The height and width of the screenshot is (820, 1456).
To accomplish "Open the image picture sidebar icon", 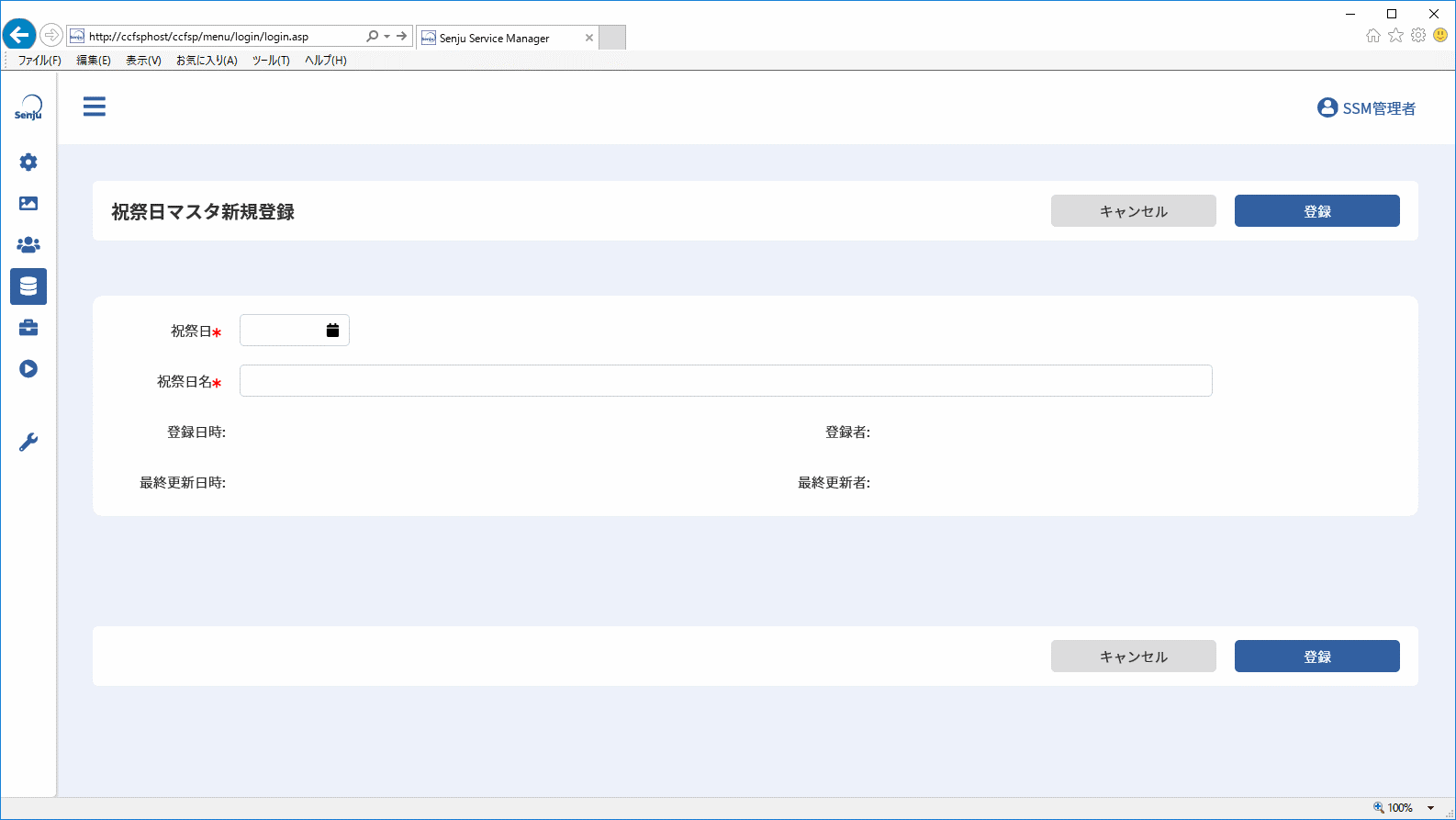I will pyautogui.click(x=28, y=204).
